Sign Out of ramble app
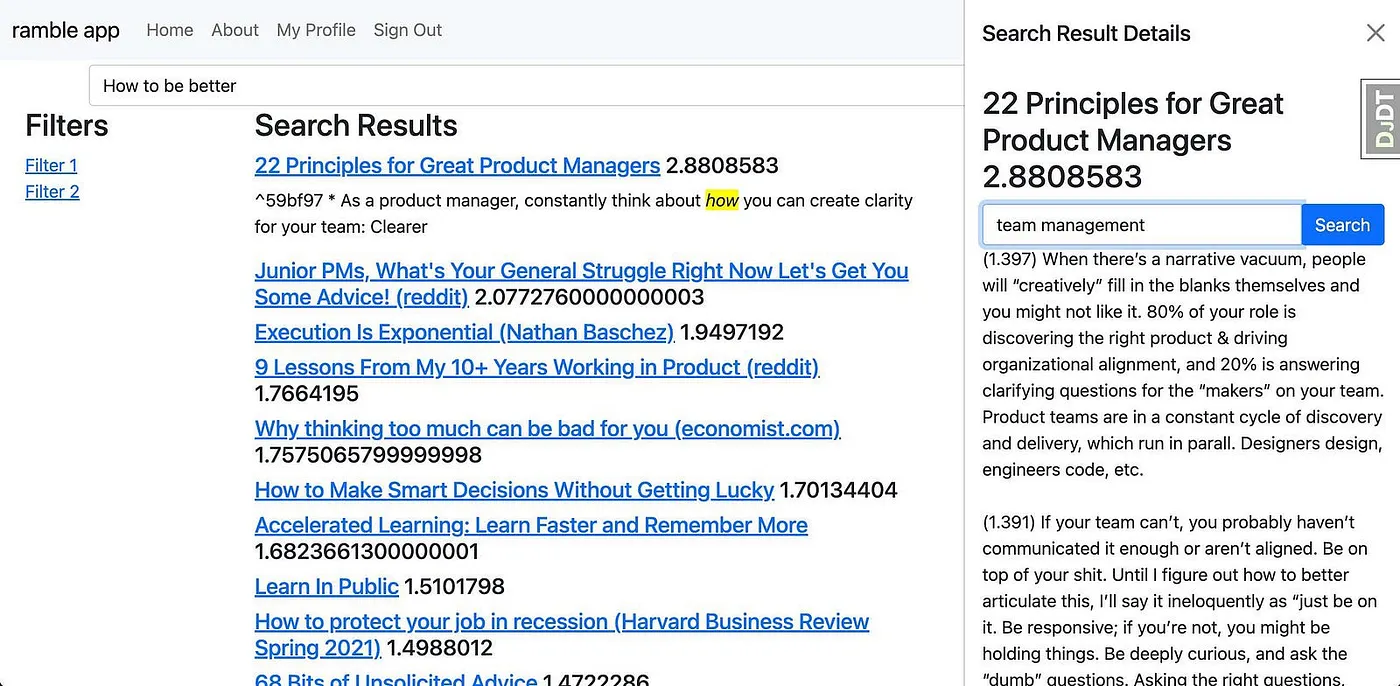The image size is (1400, 686). click(x=407, y=30)
